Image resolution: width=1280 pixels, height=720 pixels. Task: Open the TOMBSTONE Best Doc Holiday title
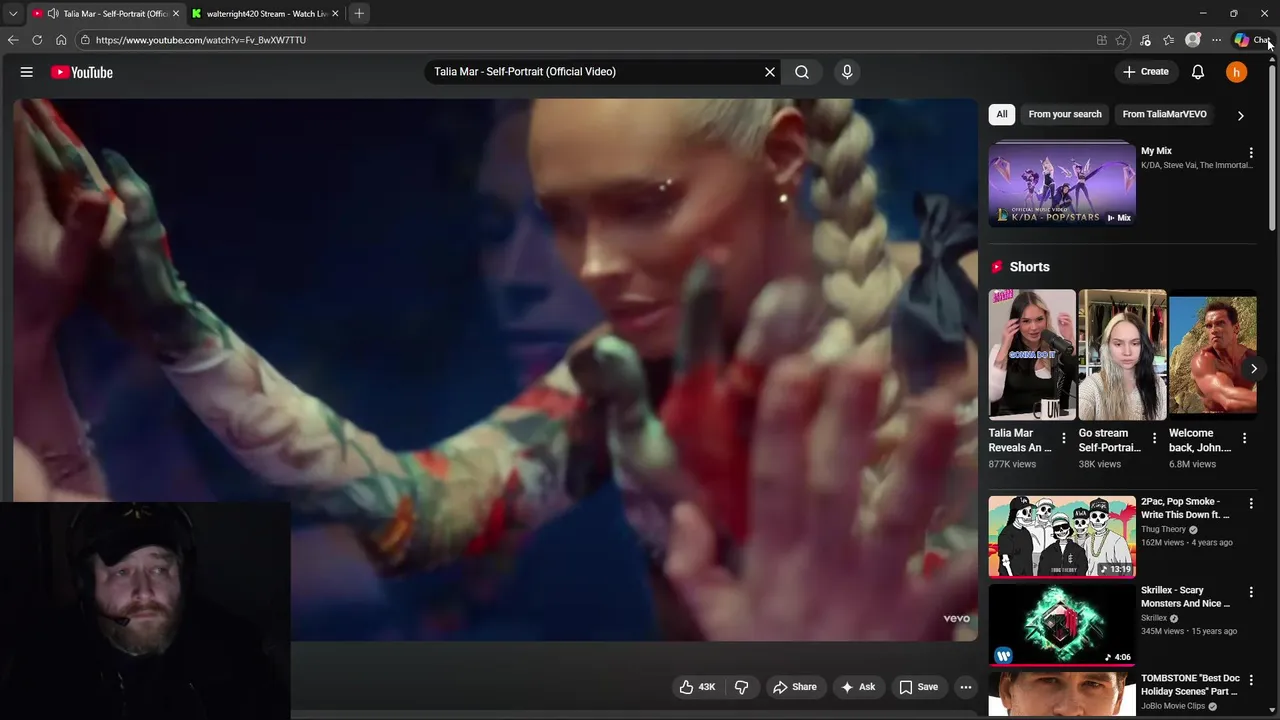point(1189,685)
